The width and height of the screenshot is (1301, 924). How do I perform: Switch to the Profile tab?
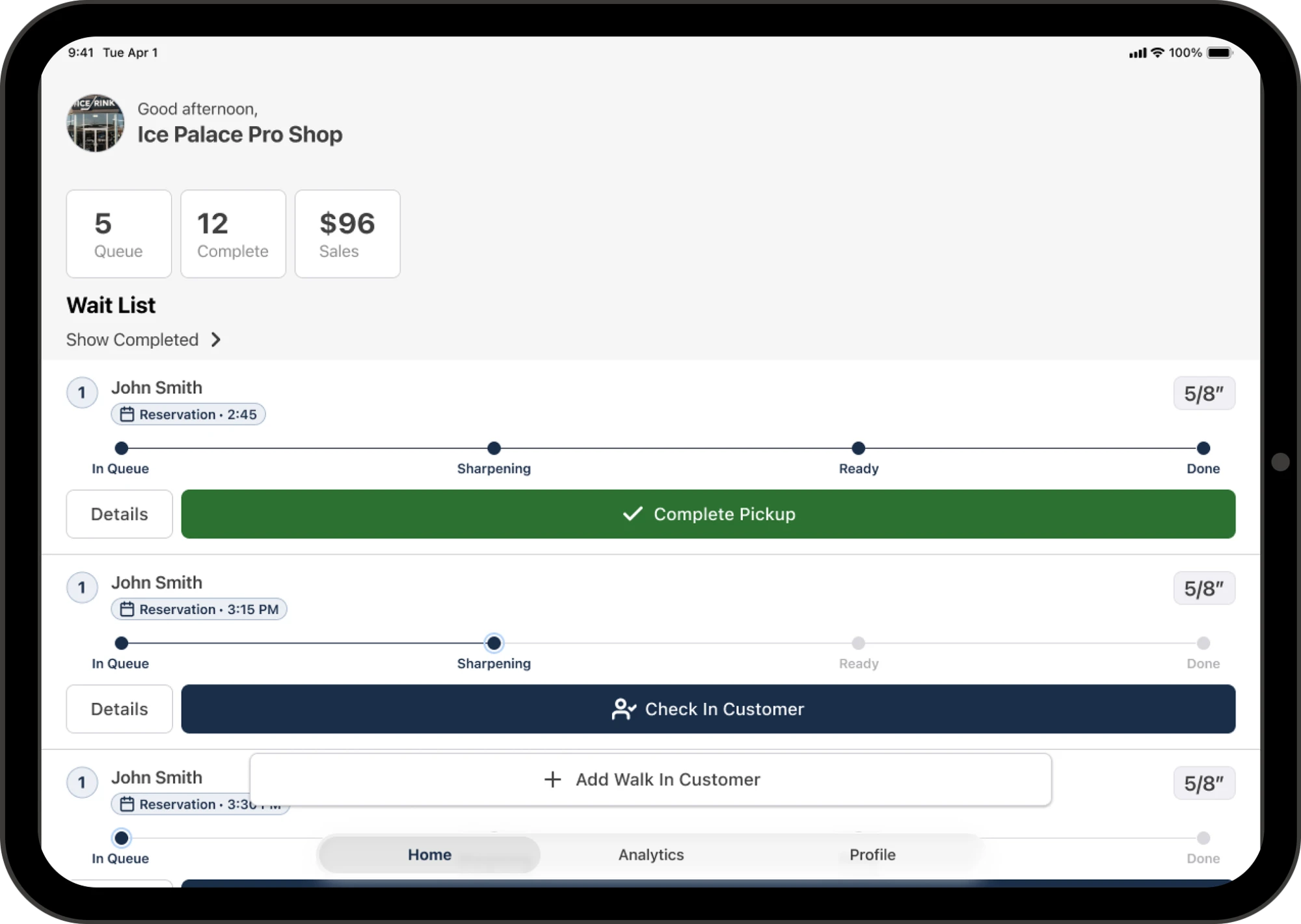point(872,854)
